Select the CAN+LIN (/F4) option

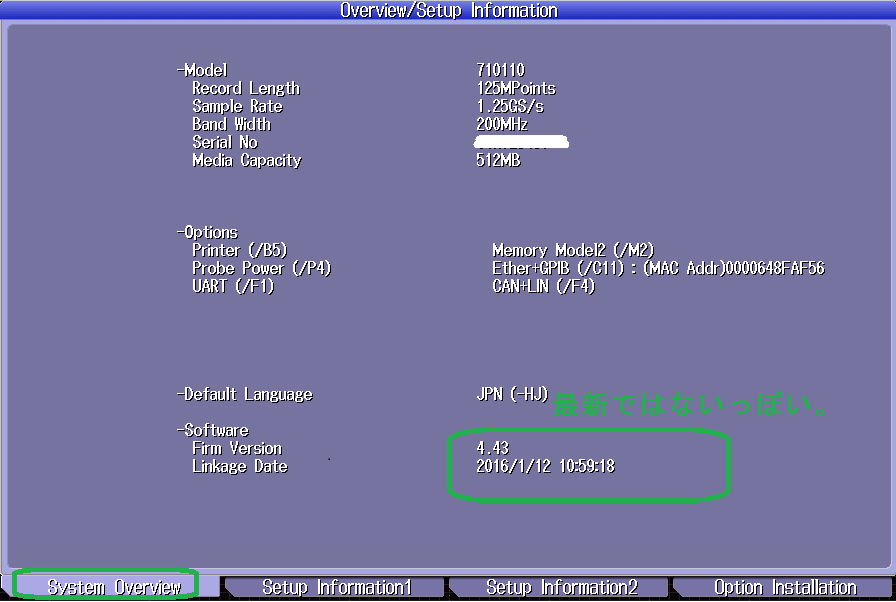pyautogui.click(x=543, y=286)
